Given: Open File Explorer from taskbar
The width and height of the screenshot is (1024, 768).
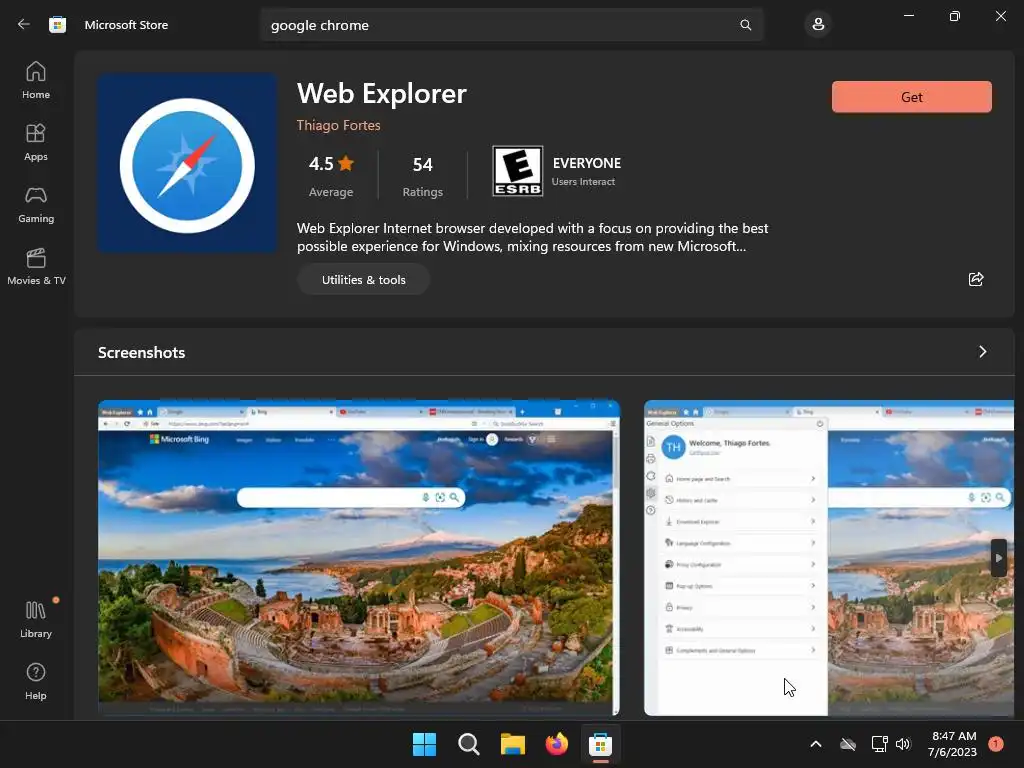Looking at the screenshot, I should pyautogui.click(x=513, y=744).
